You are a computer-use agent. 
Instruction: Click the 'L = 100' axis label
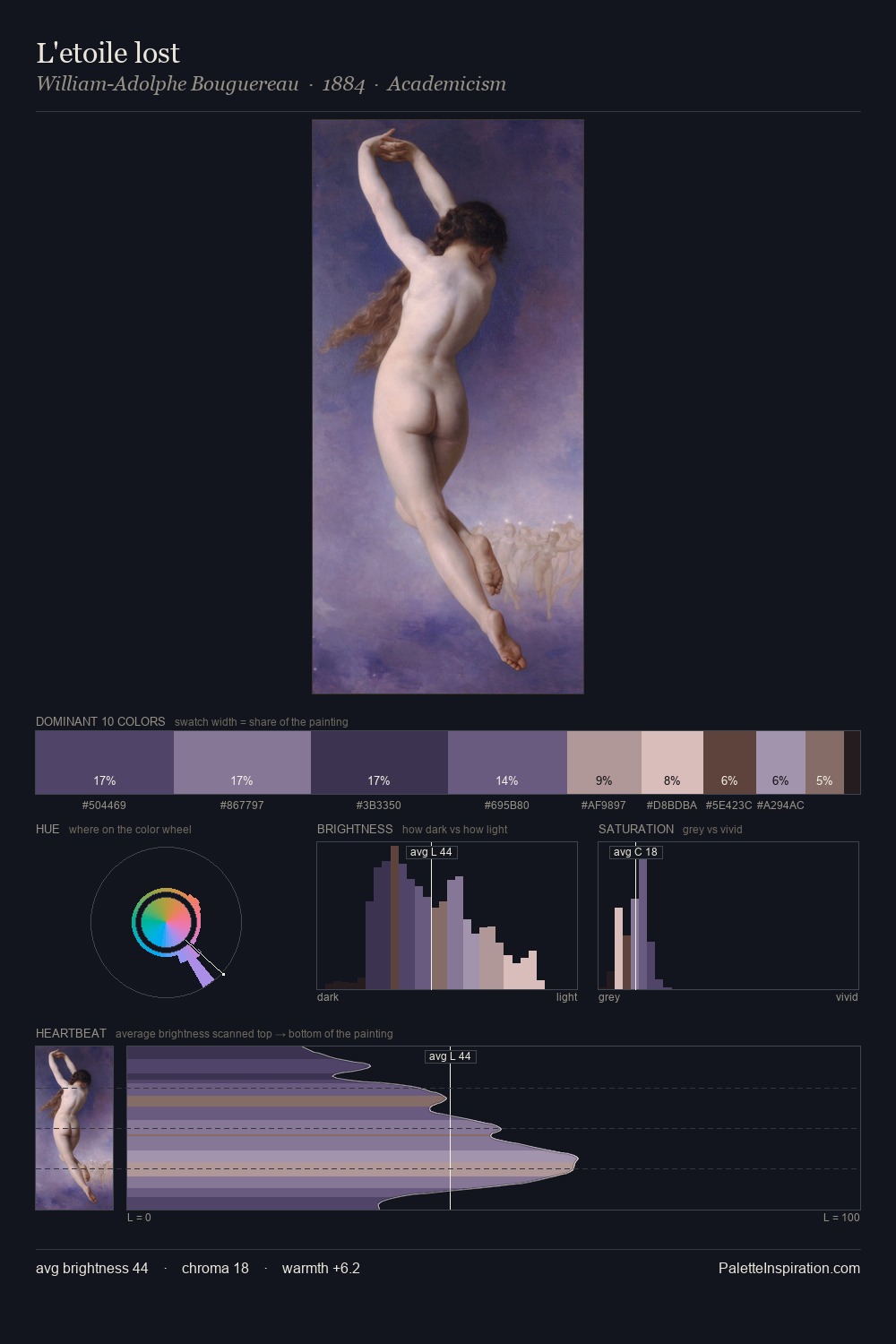pos(841,1218)
